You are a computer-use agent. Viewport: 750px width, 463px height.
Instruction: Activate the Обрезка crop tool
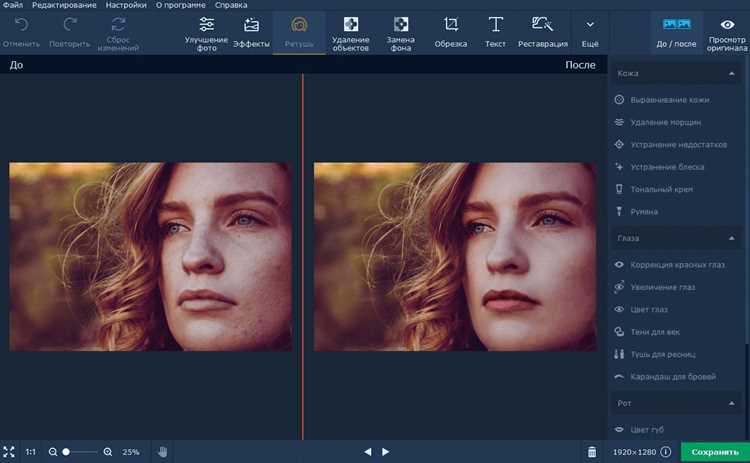pos(451,33)
